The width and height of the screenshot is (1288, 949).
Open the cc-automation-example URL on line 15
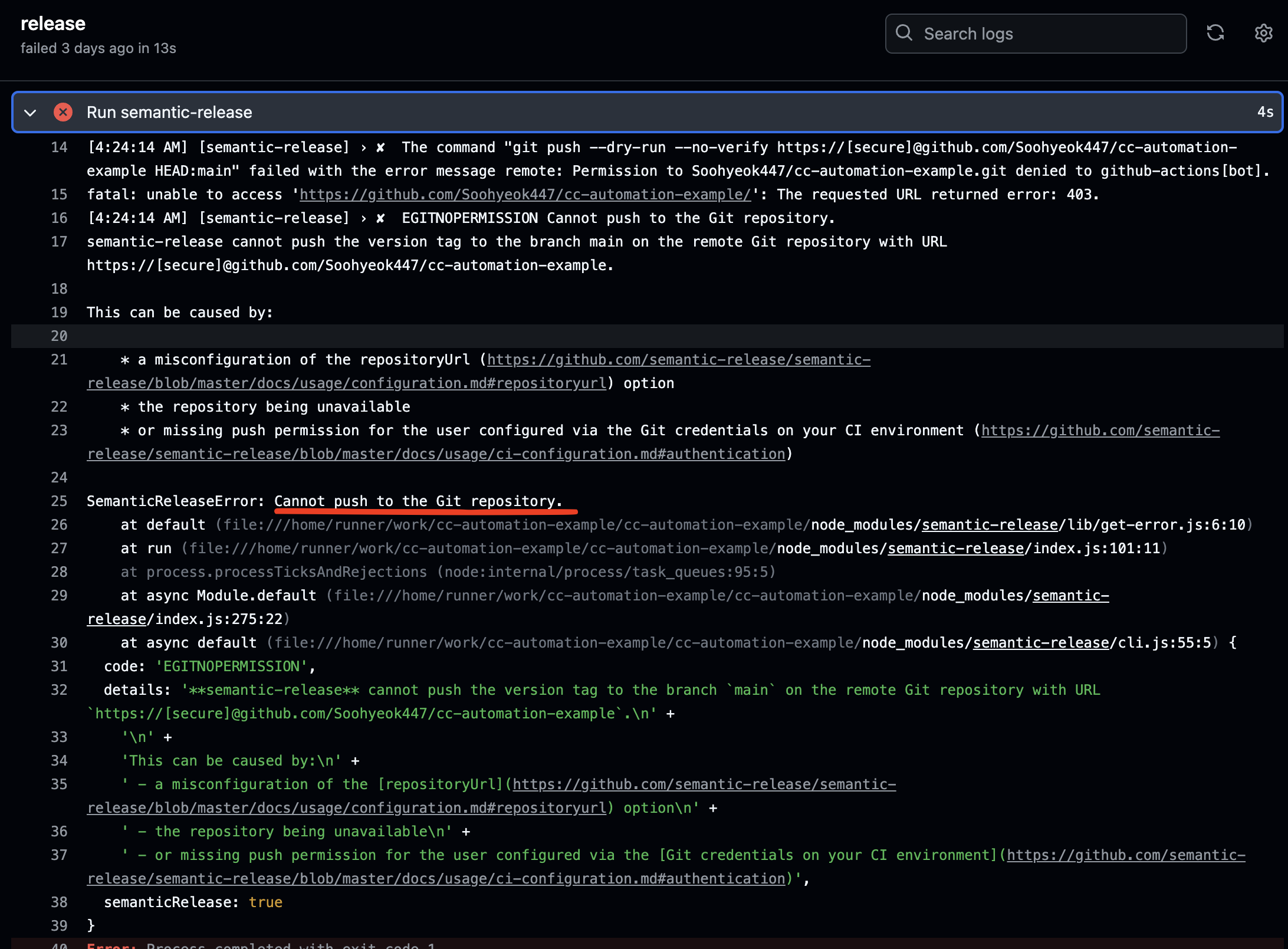pos(525,195)
